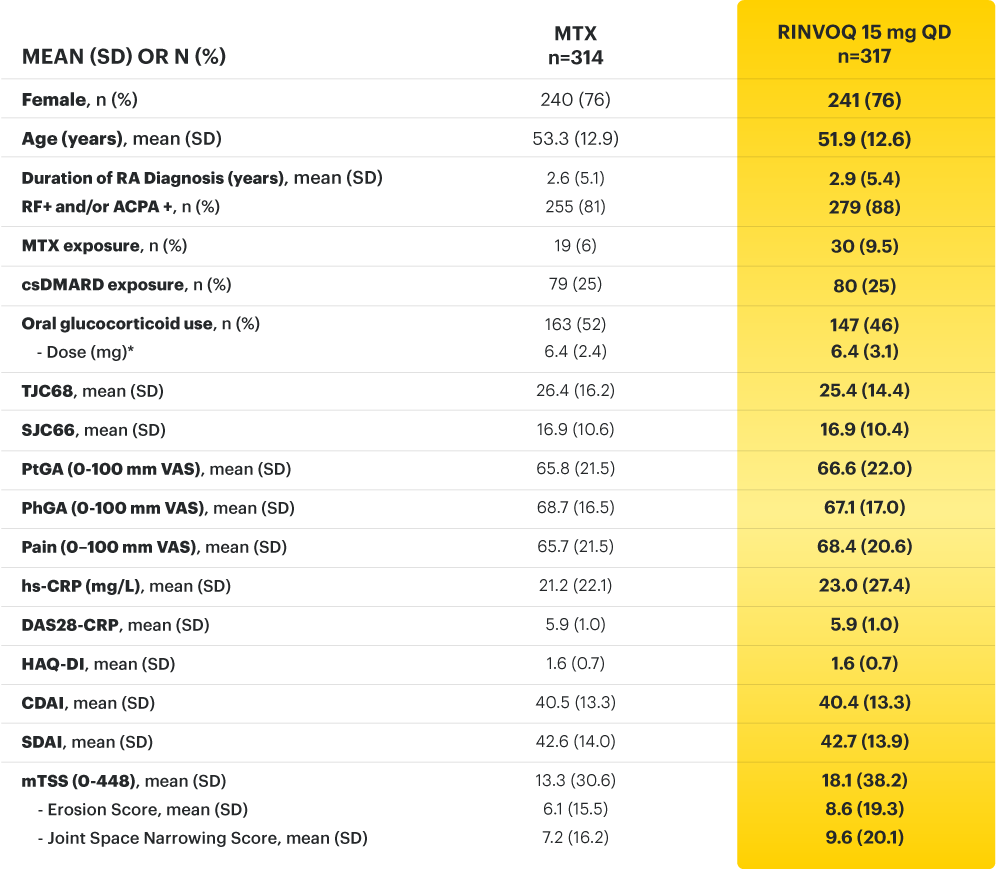Select the value '16.9 (10.6)'
This screenshot has width=1000, height=869.
(x=575, y=429)
